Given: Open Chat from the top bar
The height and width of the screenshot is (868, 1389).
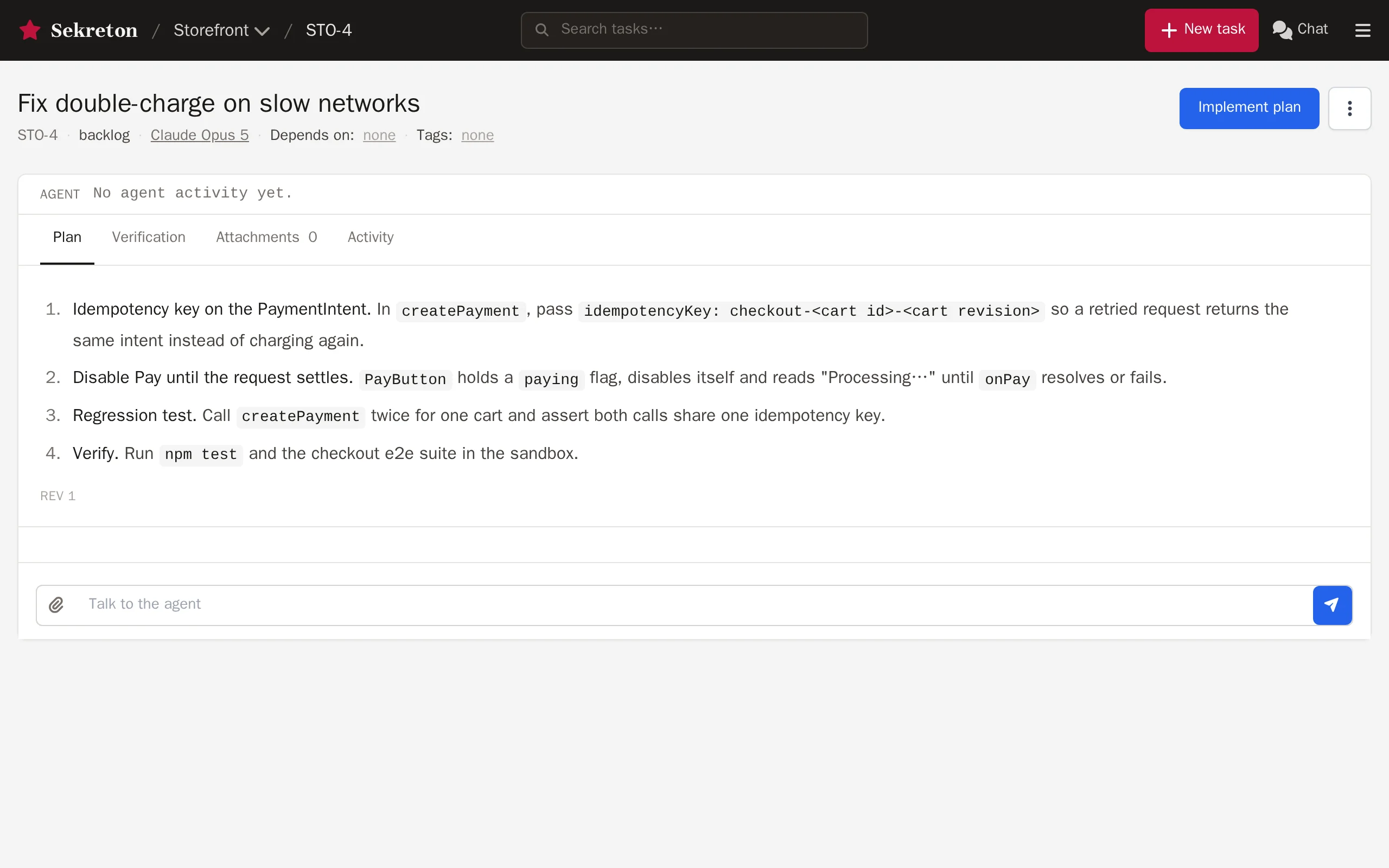Looking at the screenshot, I should tap(1299, 29).
